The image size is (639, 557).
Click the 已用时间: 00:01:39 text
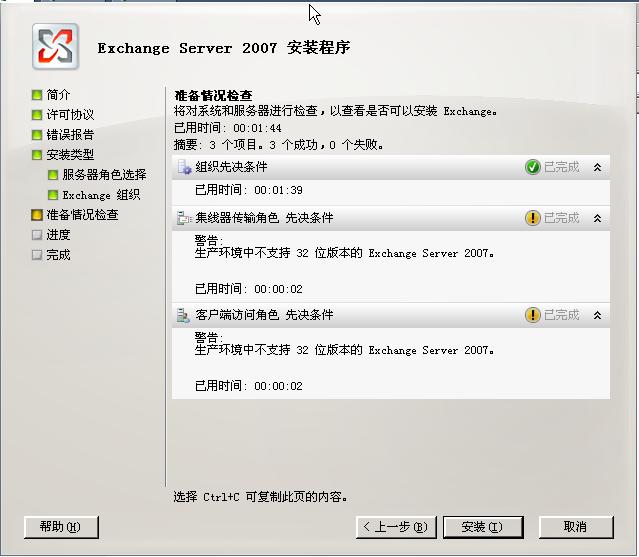click(249, 190)
